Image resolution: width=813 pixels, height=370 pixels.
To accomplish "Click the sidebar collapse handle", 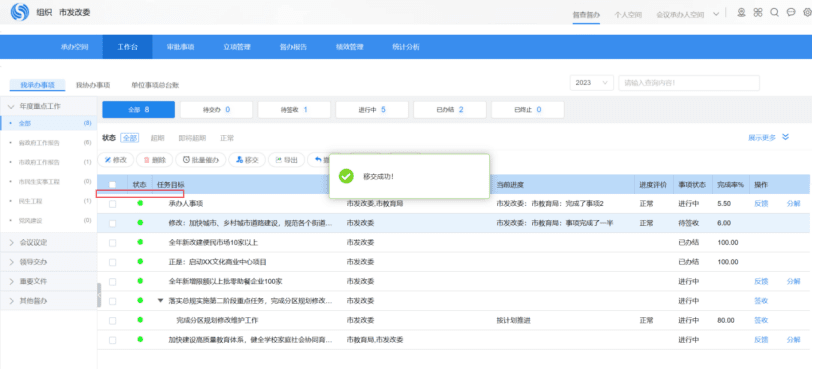I will coord(99,295).
